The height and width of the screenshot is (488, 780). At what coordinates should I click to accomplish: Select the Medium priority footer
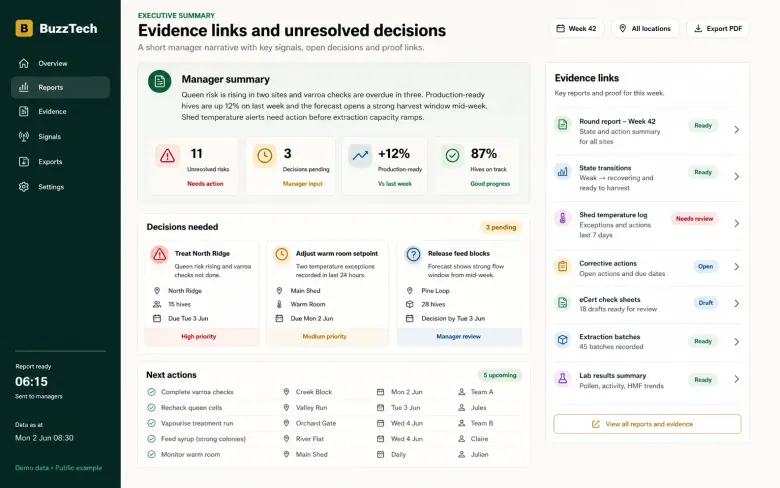pos(327,336)
